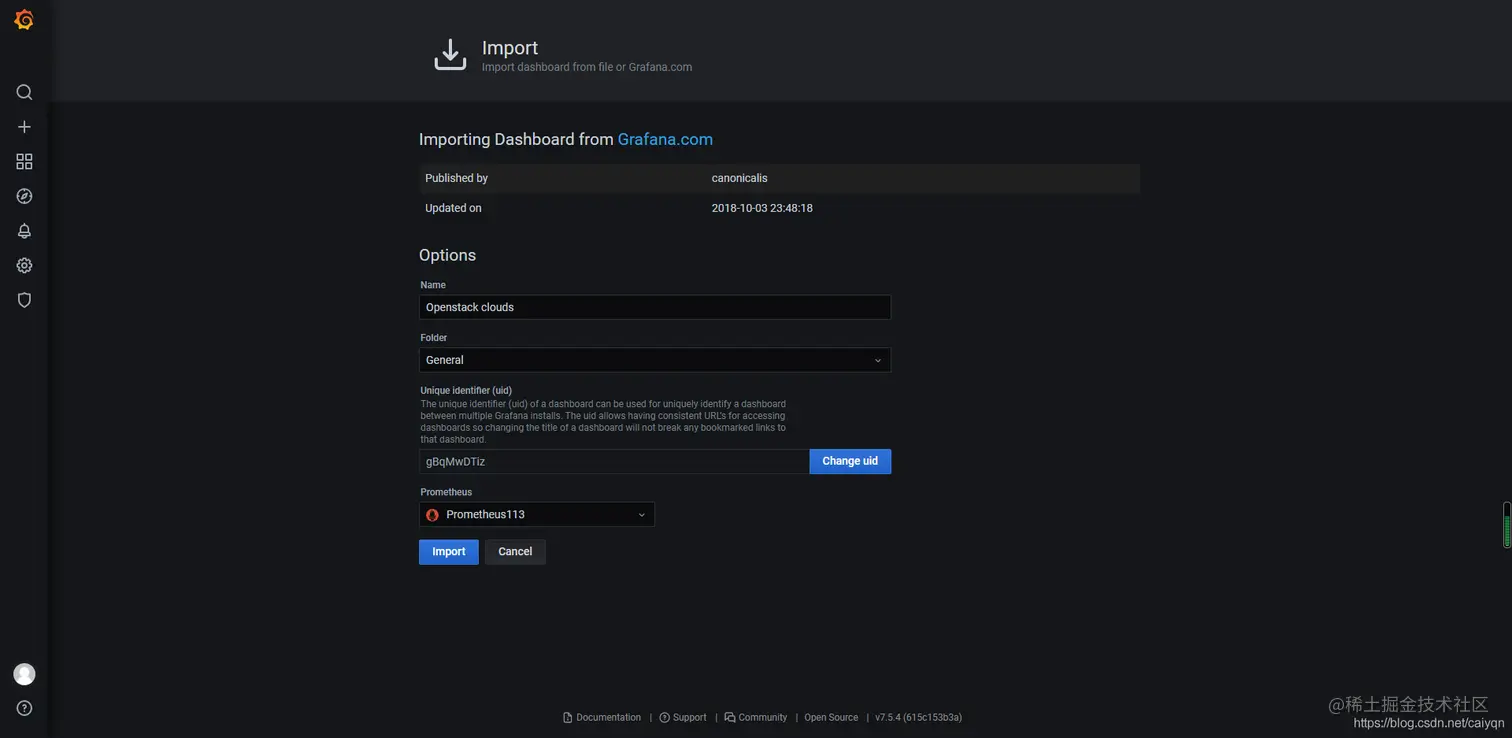Open the Alerting bell icon

click(24, 231)
